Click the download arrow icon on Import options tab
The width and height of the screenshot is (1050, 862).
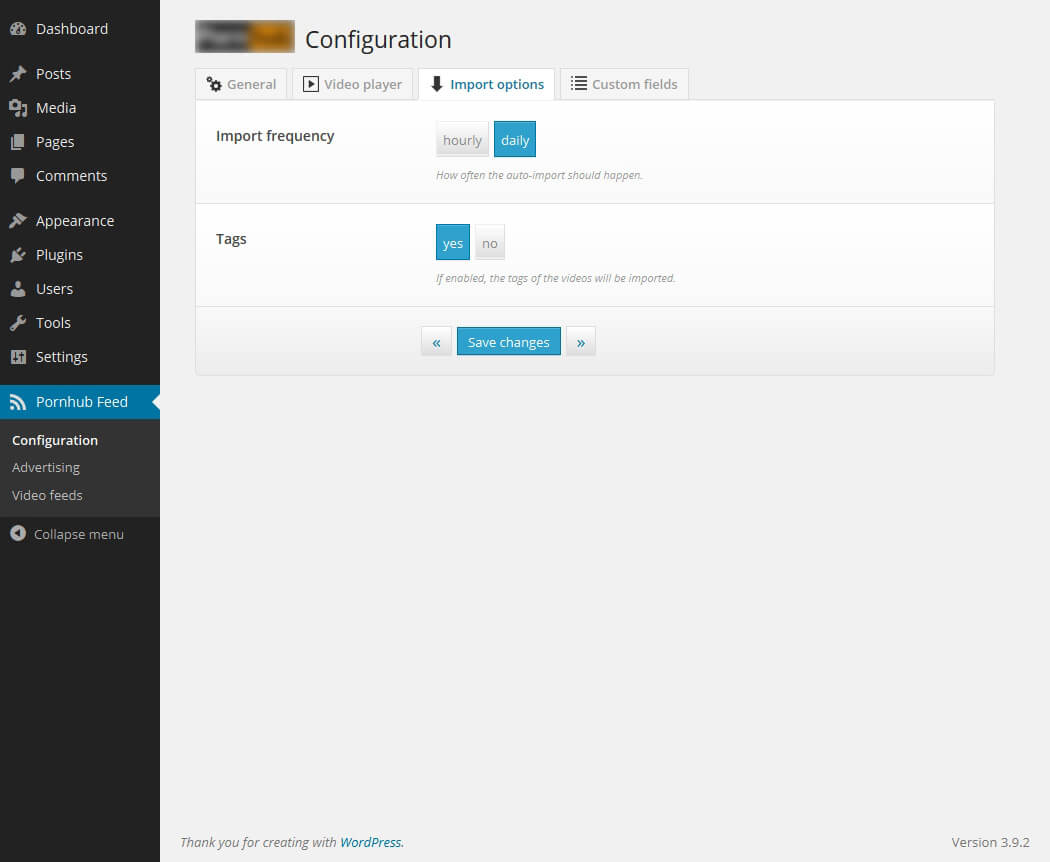pyautogui.click(x=437, y=84)
